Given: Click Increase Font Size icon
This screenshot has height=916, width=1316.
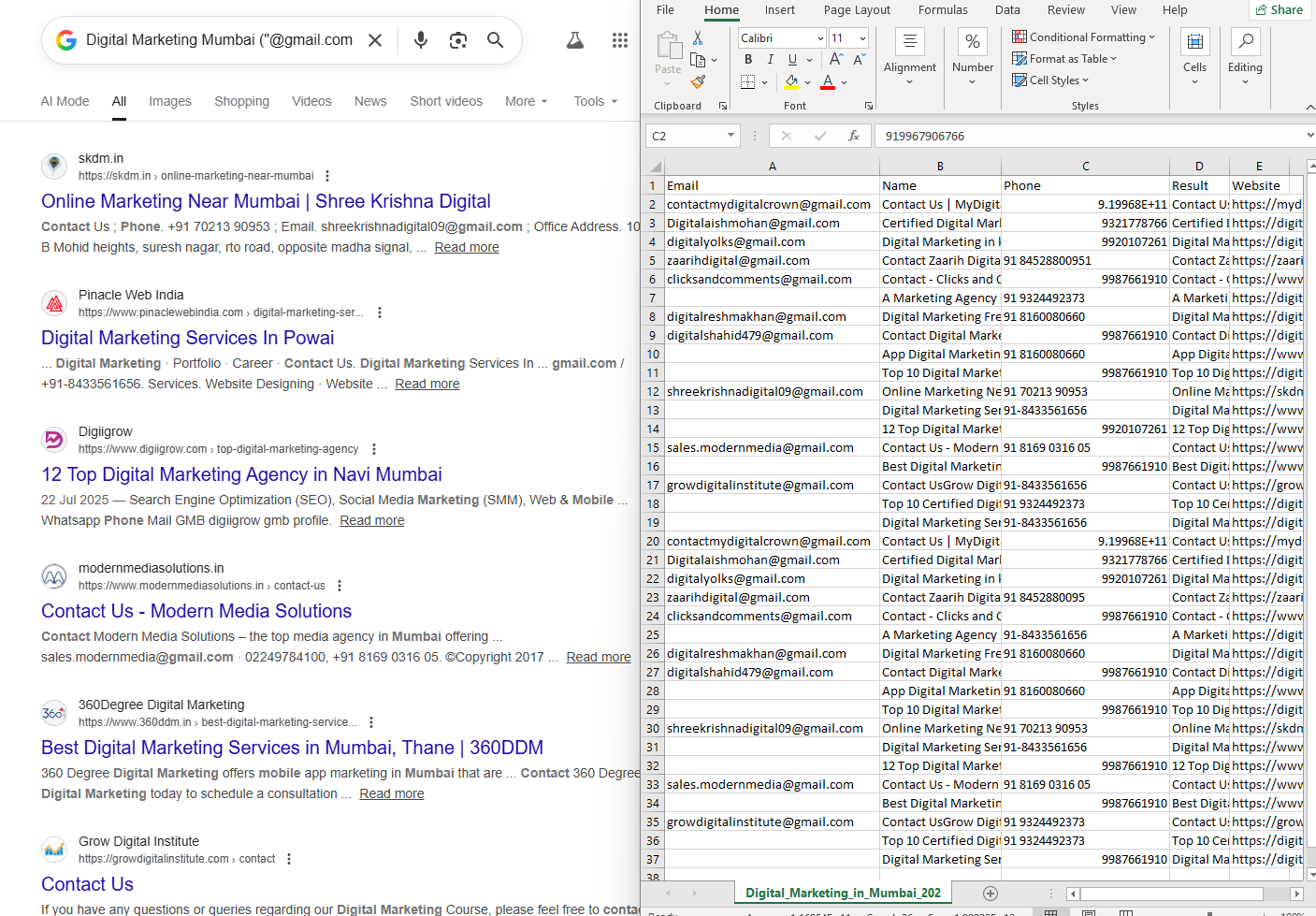Looking at the screenshot, I should tap(836, 59).
